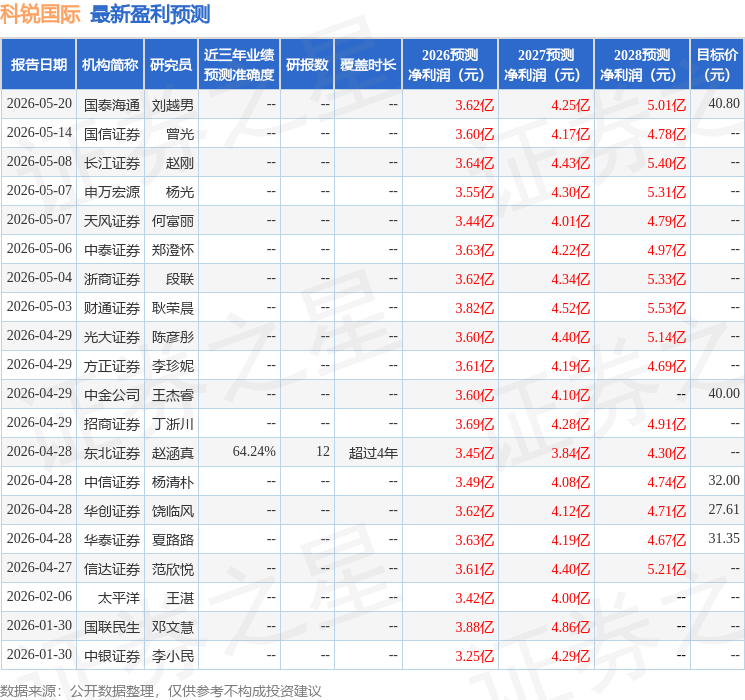Click the 64.24% accuracy value

(x=254, y=452)
